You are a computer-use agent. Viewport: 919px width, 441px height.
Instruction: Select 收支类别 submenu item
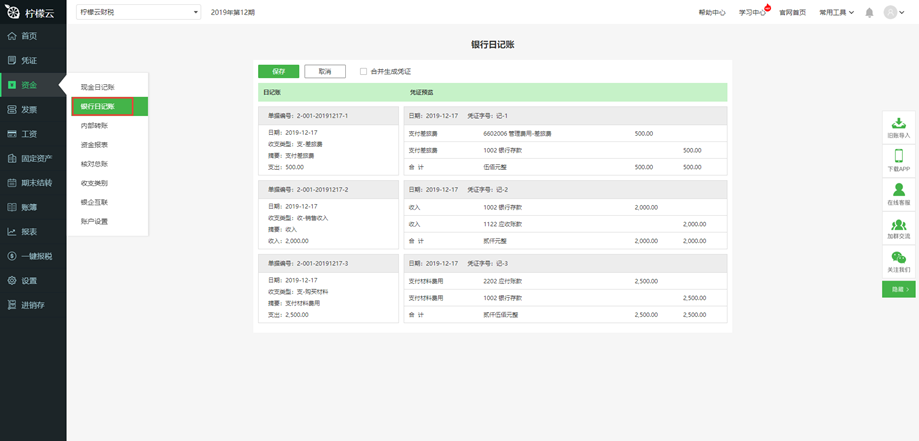94,183
